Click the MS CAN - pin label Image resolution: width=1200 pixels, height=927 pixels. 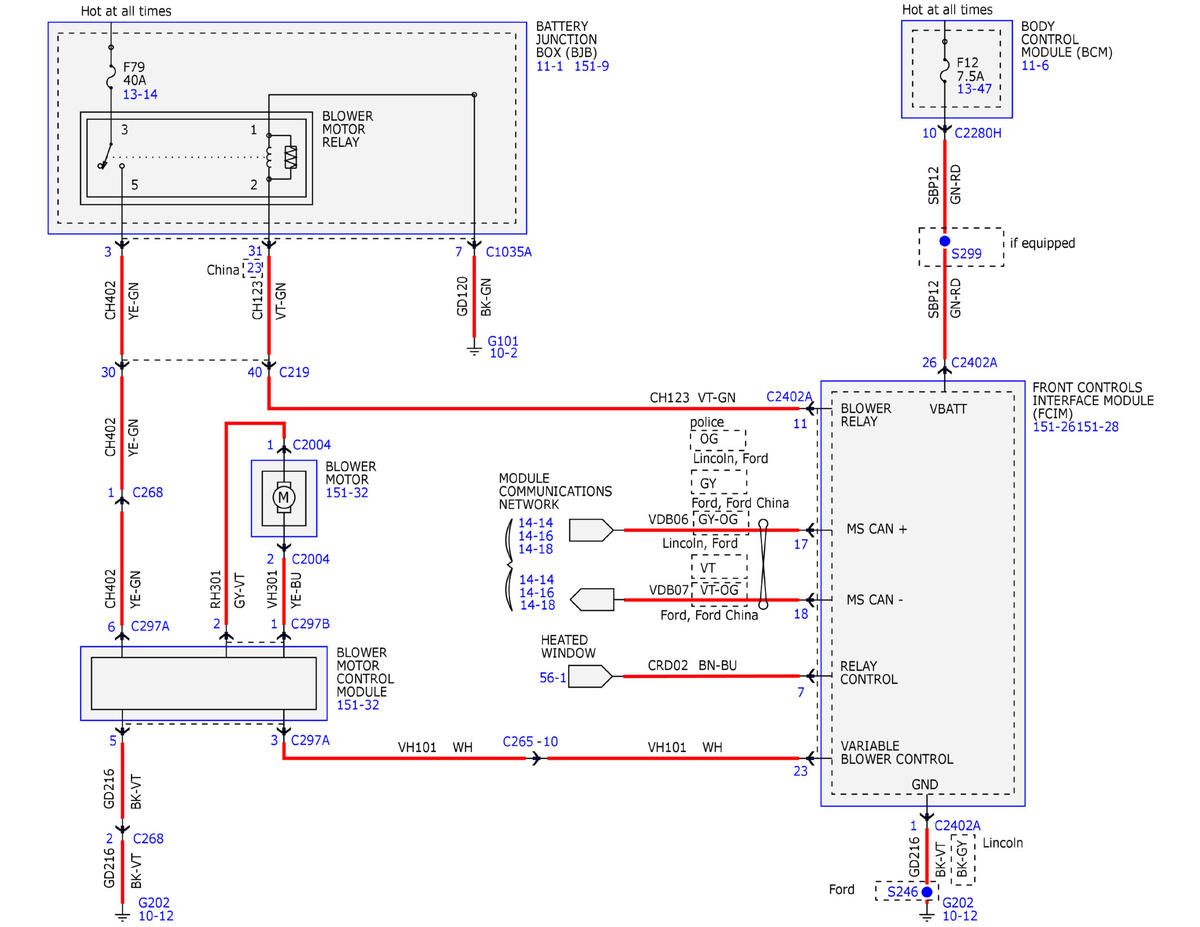click(875, 600)
